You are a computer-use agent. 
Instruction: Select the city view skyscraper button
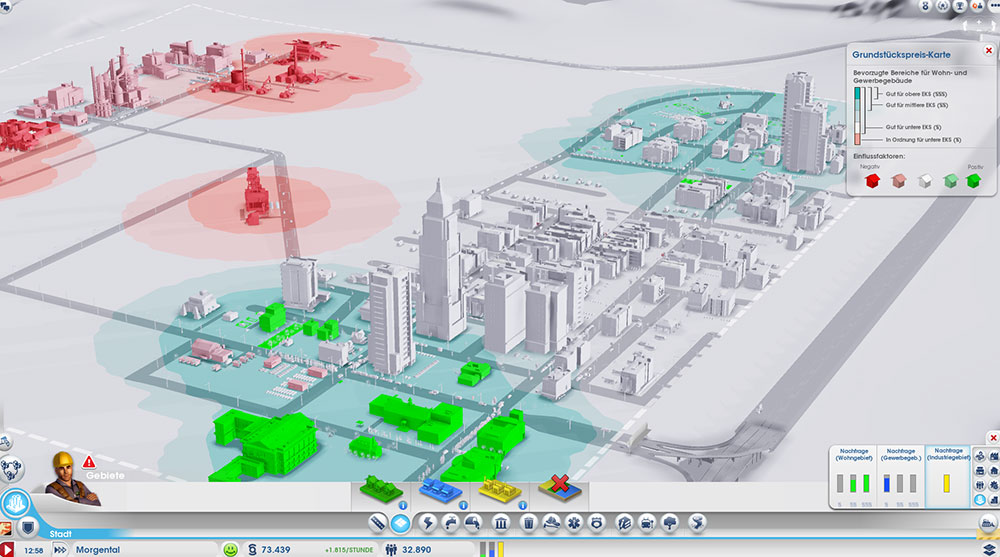point(15,504)
